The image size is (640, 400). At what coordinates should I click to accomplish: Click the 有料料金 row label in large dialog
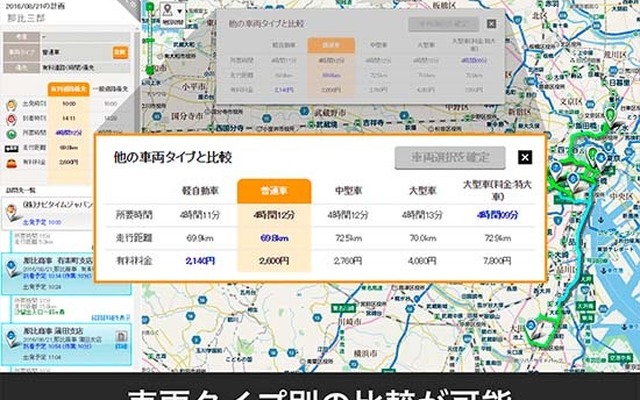coord(134,261)
